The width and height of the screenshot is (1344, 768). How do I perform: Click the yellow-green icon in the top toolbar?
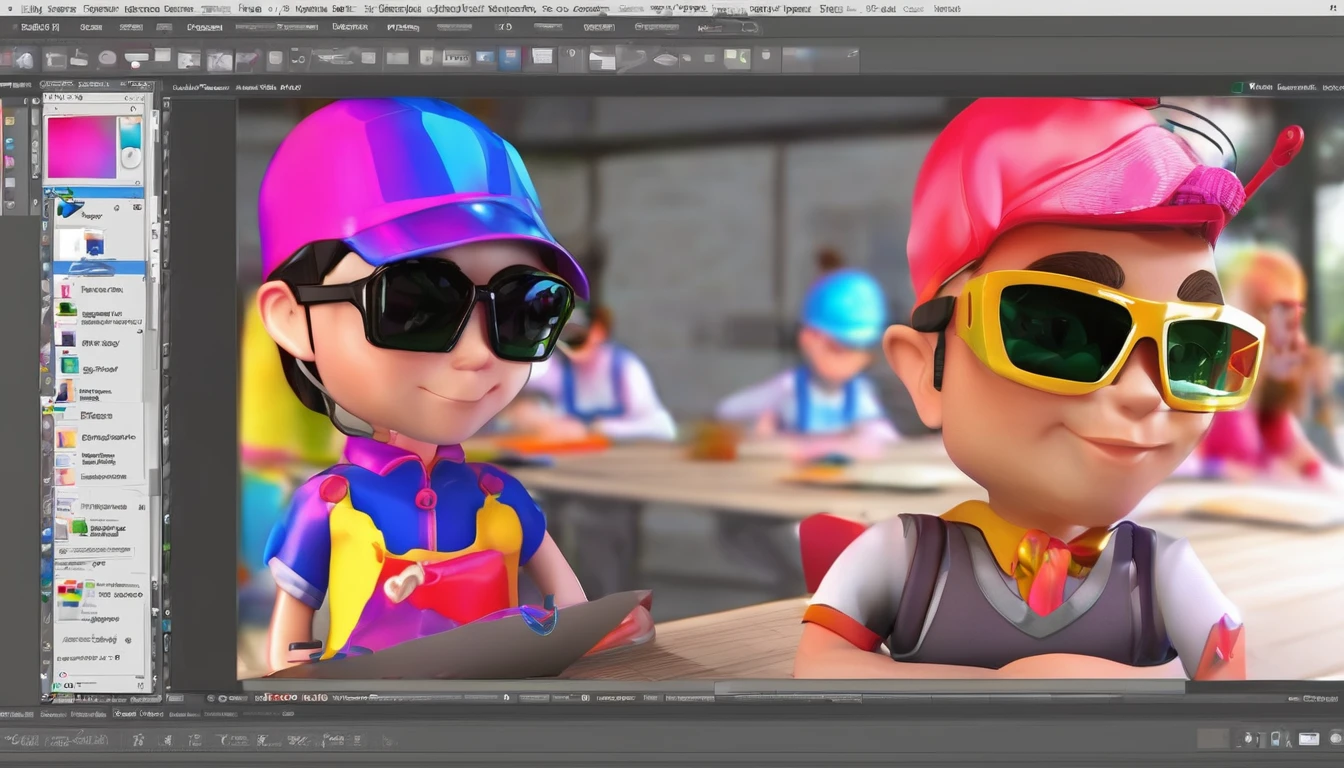(x=737, y=58)
